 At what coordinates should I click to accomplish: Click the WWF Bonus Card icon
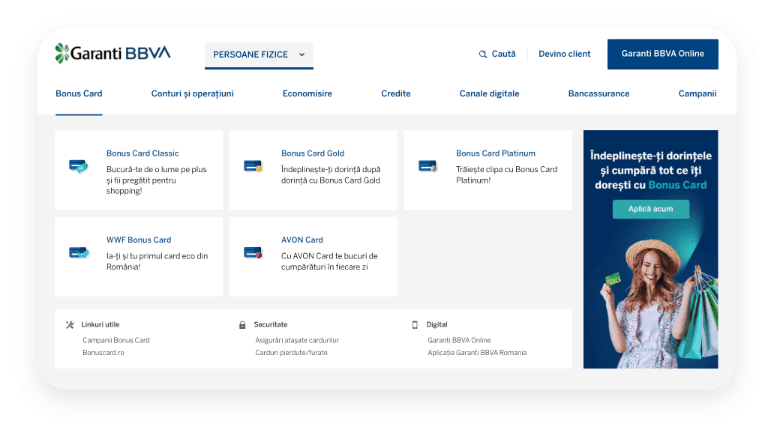coord(79,252)
